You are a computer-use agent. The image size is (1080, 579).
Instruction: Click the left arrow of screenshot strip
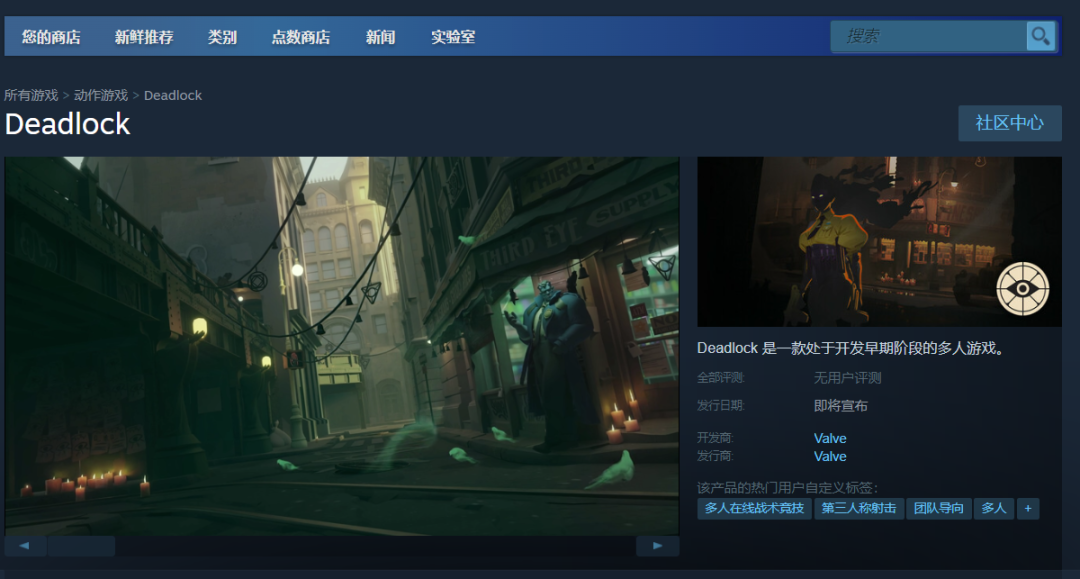point(25,546)
